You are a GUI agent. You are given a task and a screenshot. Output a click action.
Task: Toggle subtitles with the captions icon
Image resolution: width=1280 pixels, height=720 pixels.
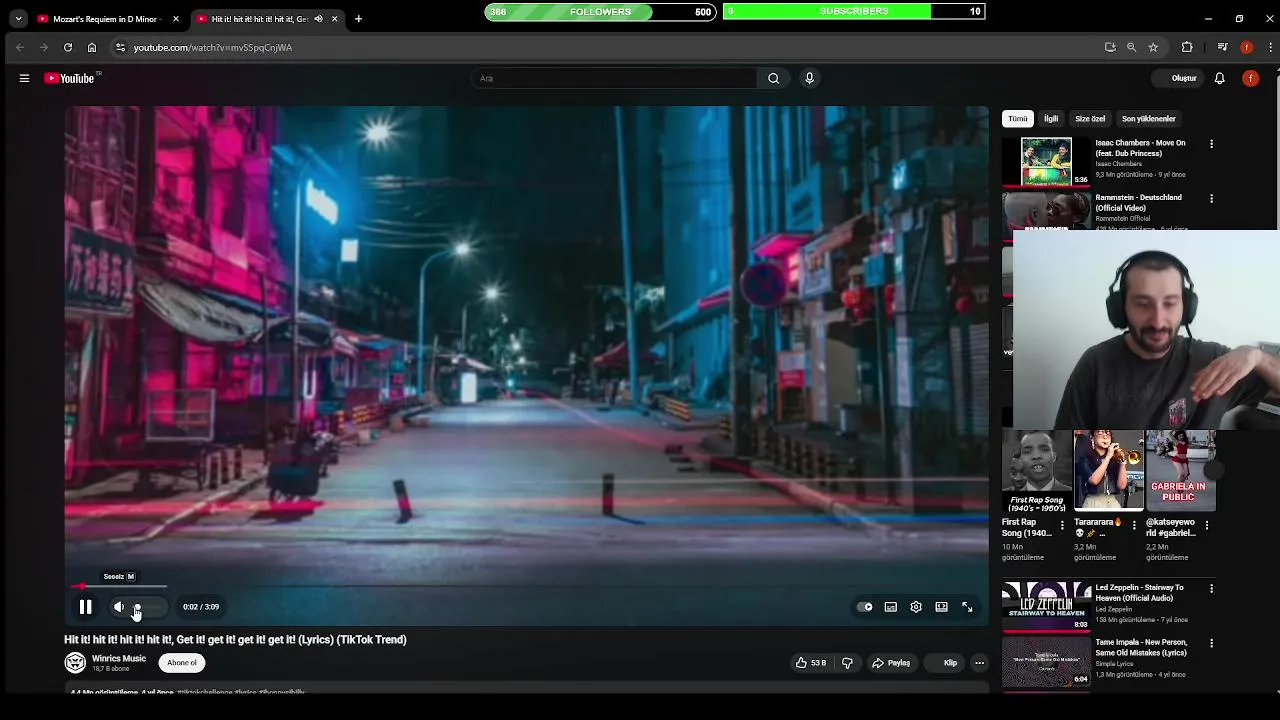coord(890,607)
